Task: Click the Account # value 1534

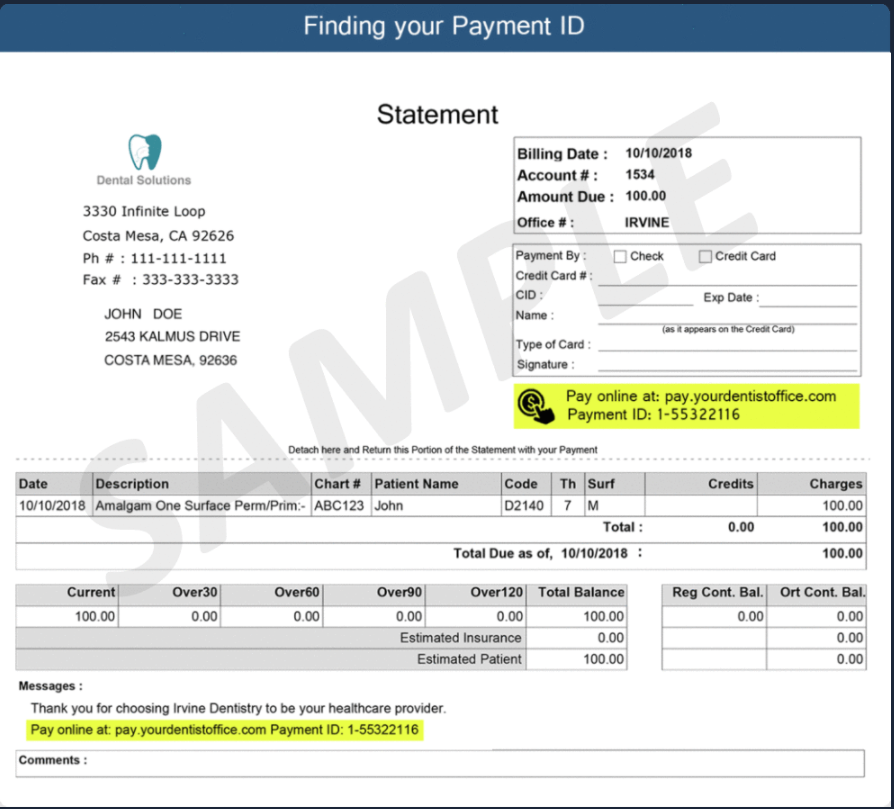Action: point(640,174)
